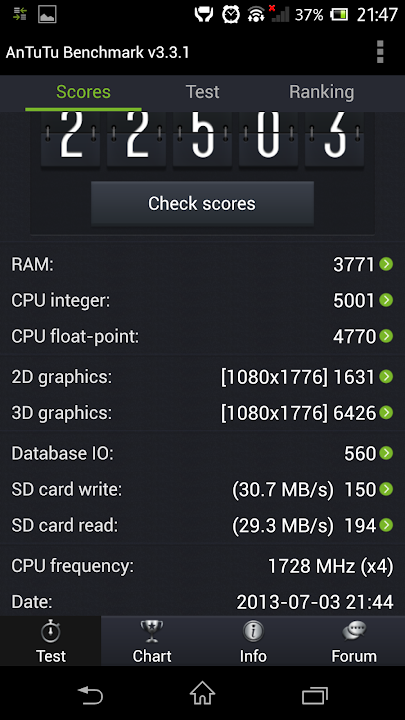
Task: Tap the stopwatch Test icon
Action: pyautogui.click(x=51, y=632)
